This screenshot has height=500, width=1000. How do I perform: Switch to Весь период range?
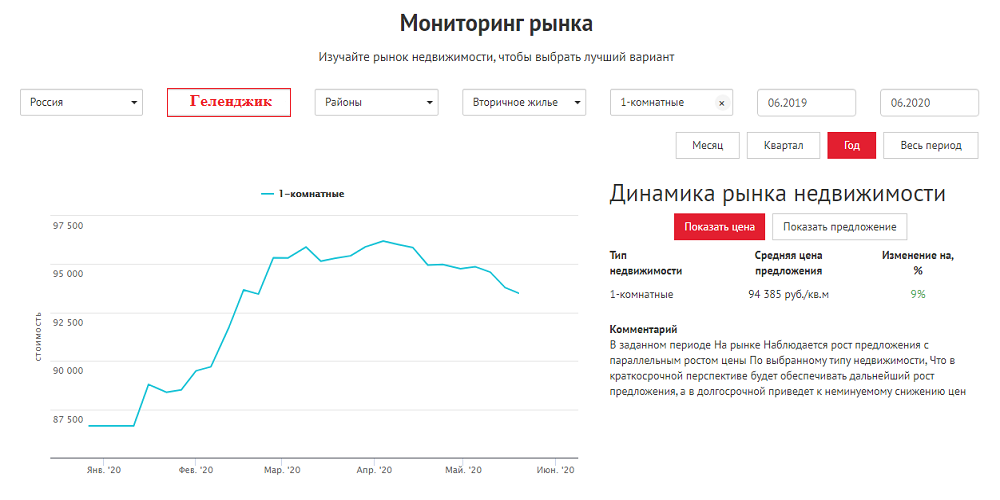pos(931,145)
